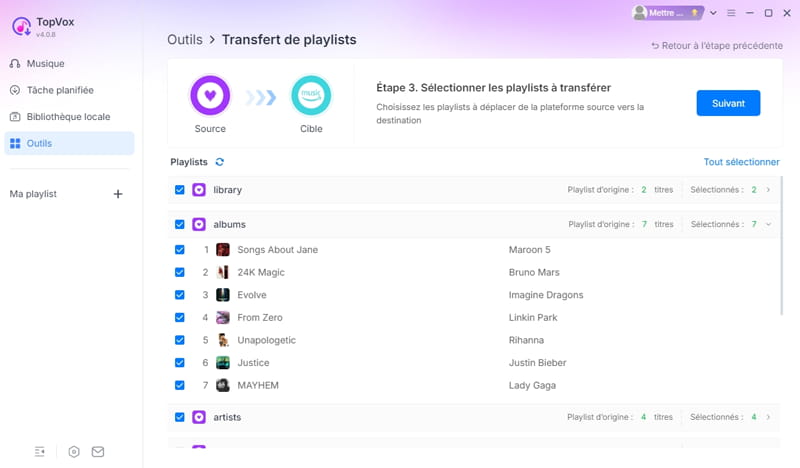Go to Bibliothèque locale
The width and height of the screenshot is (800, 468).
coord(69,117)
